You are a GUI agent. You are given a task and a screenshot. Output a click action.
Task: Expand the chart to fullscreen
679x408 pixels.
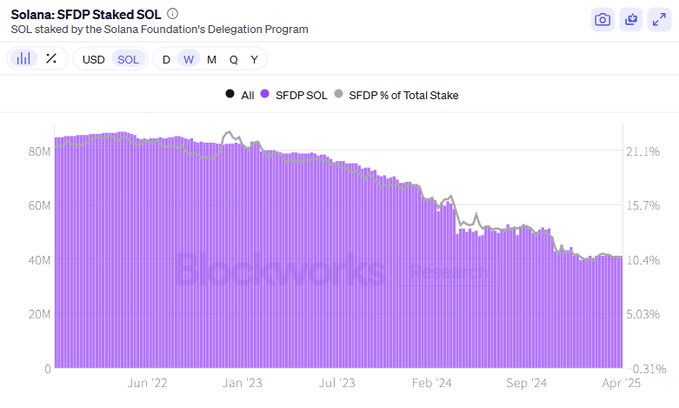[x=659, y=19]
